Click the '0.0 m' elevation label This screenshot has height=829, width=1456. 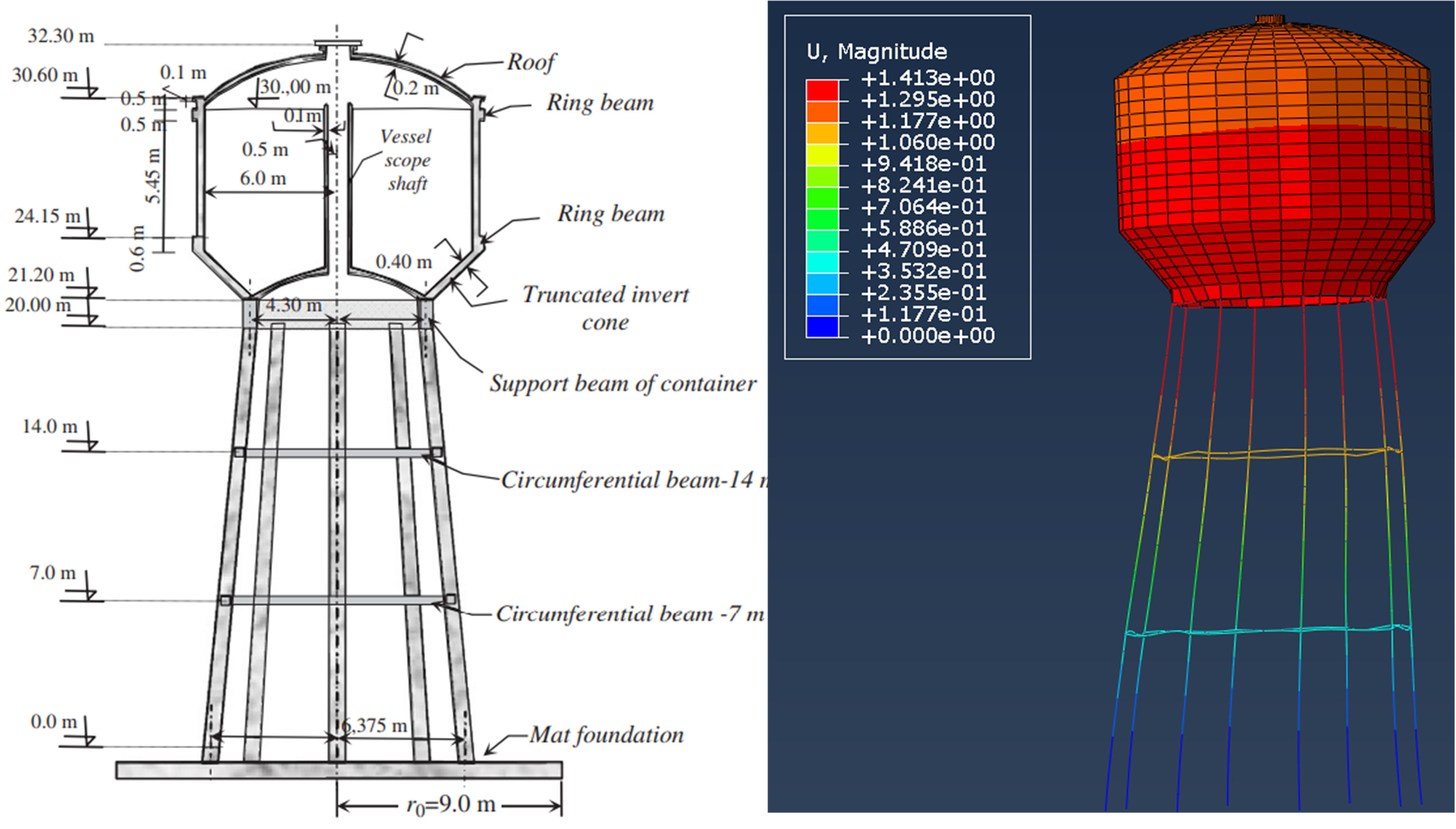point(53,722)
